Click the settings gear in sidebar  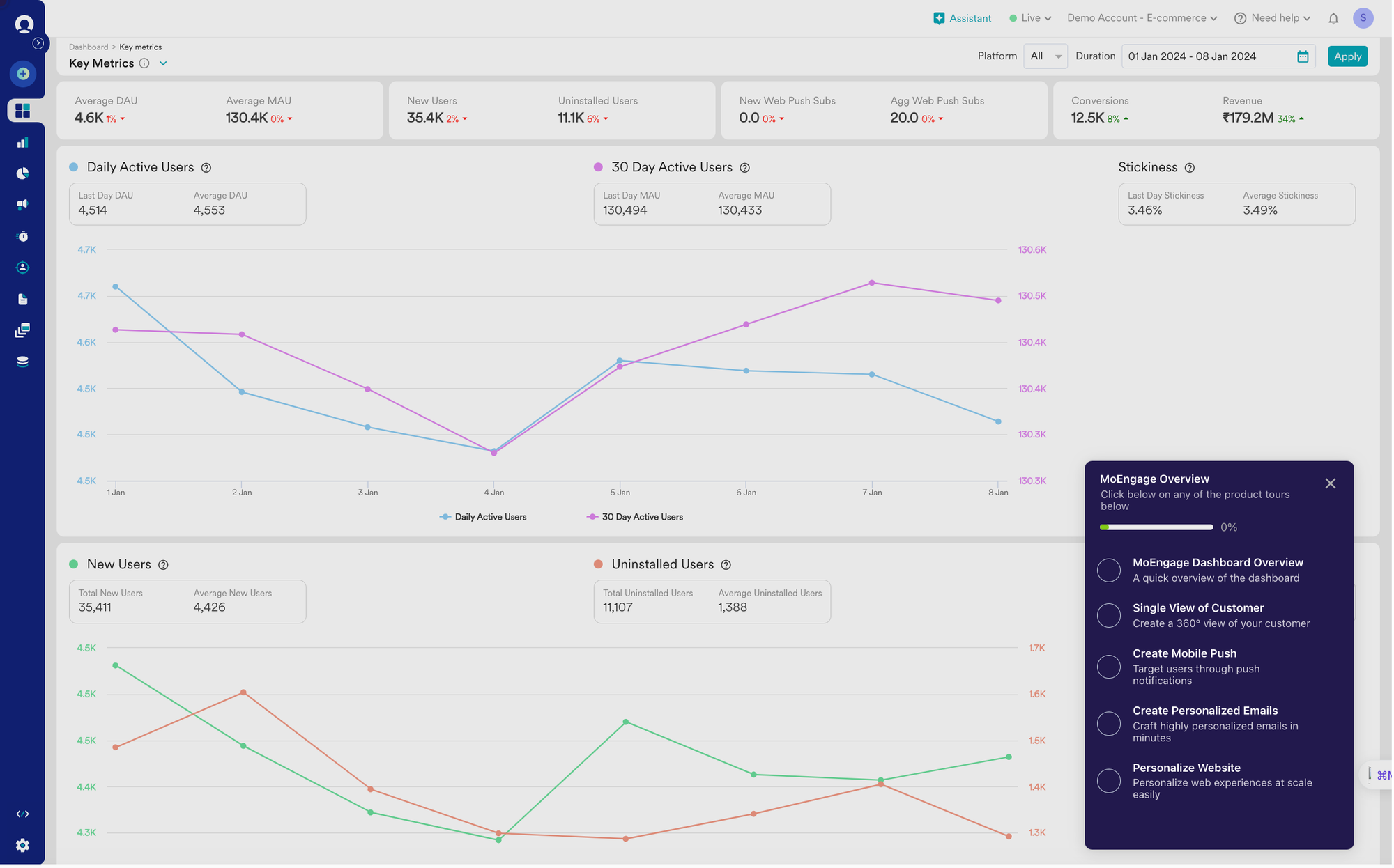click(23, 846)
